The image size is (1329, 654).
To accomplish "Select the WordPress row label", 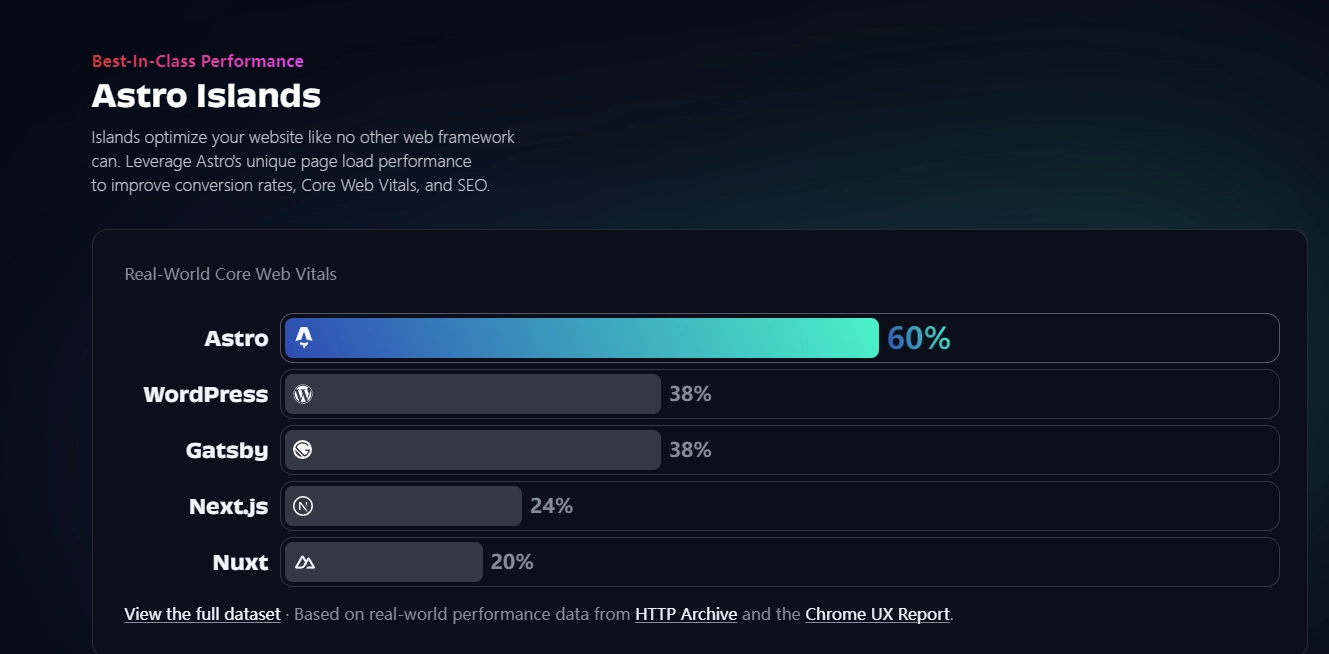I will coord(206,394).
